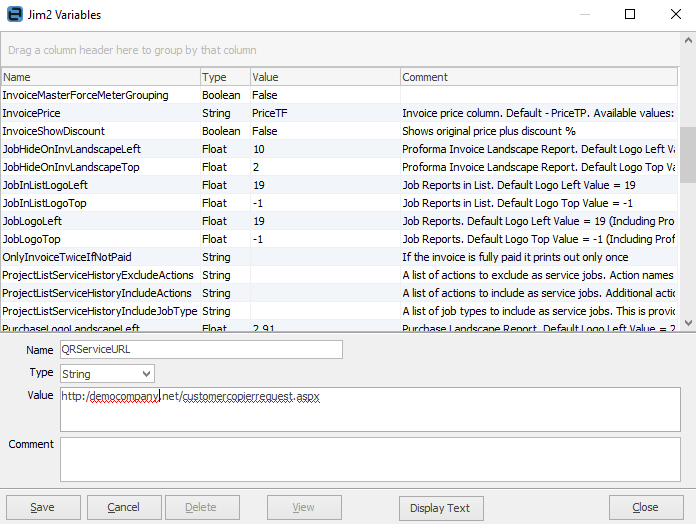The height and width of the screenshot is (524, 696).
Task: Click the Display Text button
Action: coord(440,507)
